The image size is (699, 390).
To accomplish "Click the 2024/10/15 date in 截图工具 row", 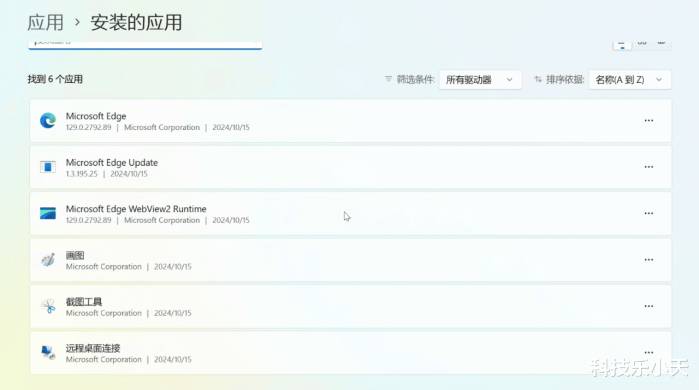I will (173, 313).
